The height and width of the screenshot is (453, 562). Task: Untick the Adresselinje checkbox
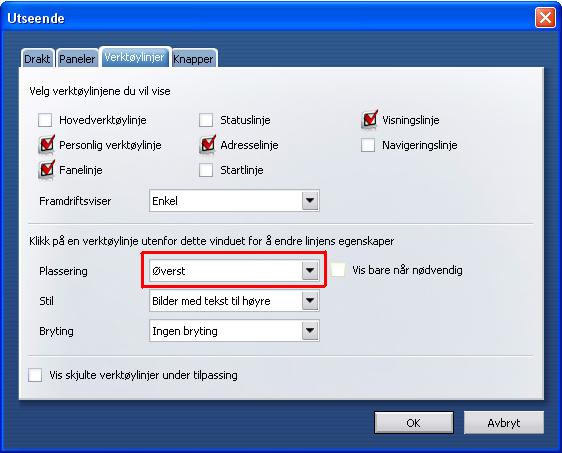(x=207, y=145)
